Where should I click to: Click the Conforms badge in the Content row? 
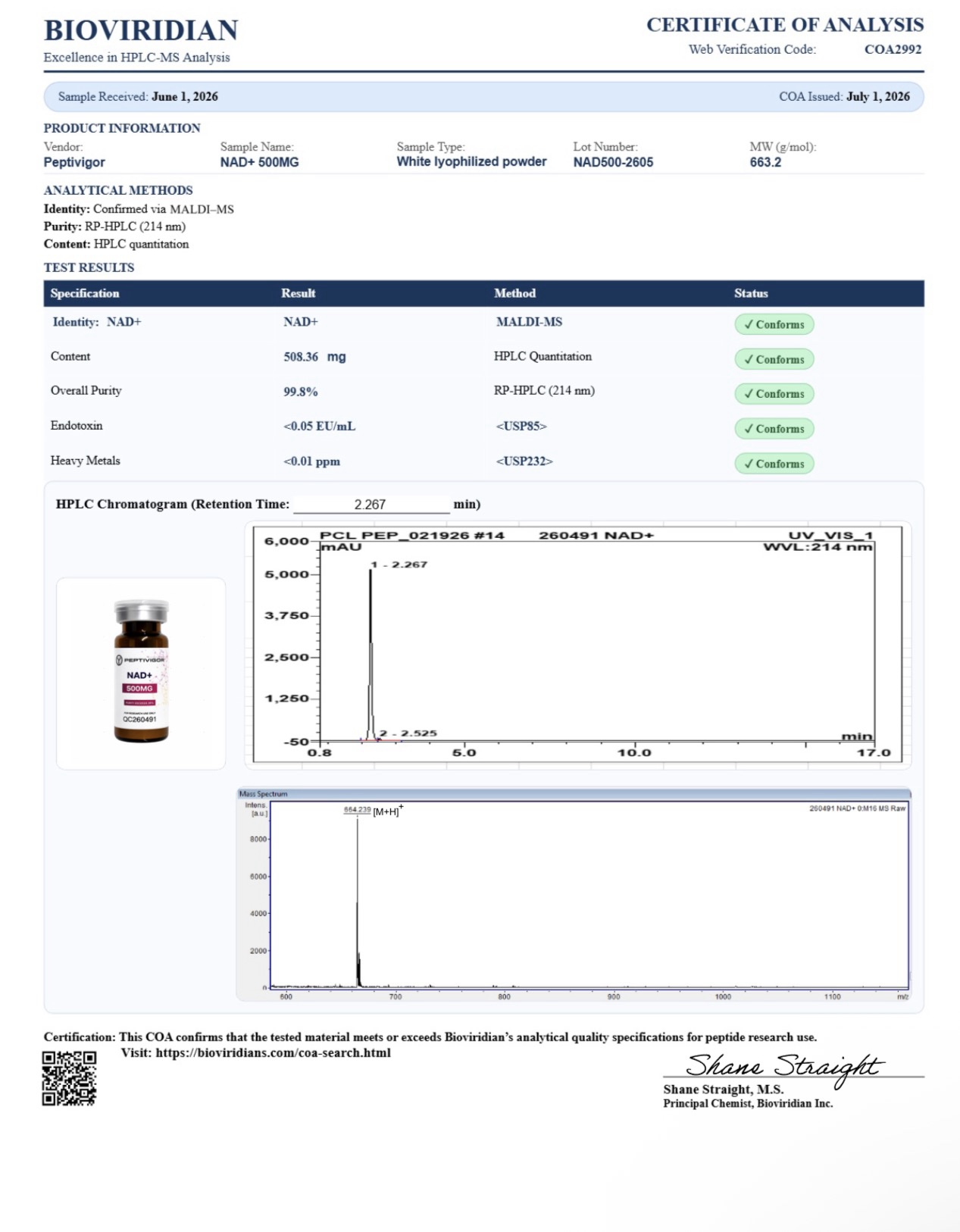(774, 359)
